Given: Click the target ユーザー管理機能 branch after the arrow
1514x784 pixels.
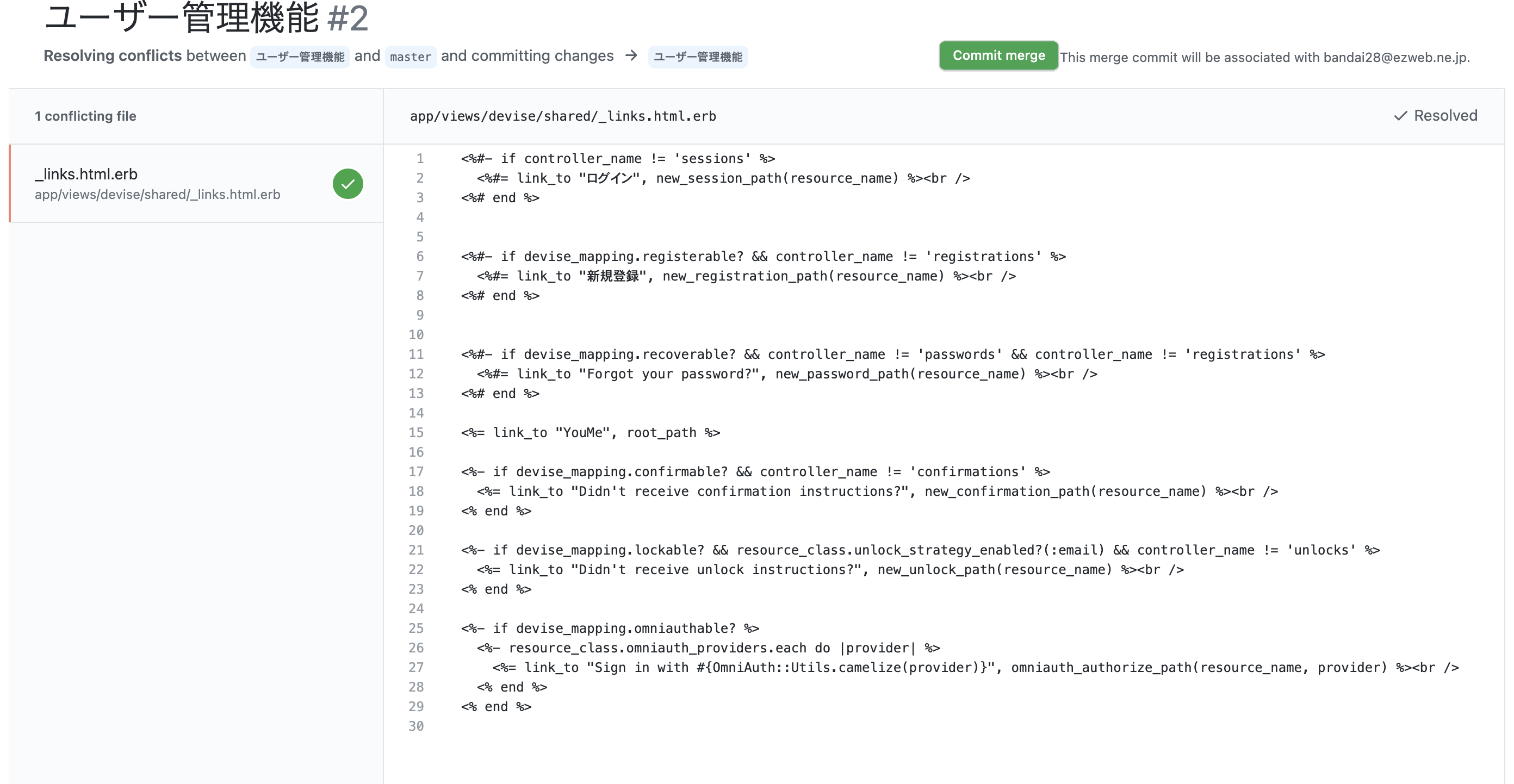Looking at the screenshot, I should pyautogui.click(x=698, y=57).
